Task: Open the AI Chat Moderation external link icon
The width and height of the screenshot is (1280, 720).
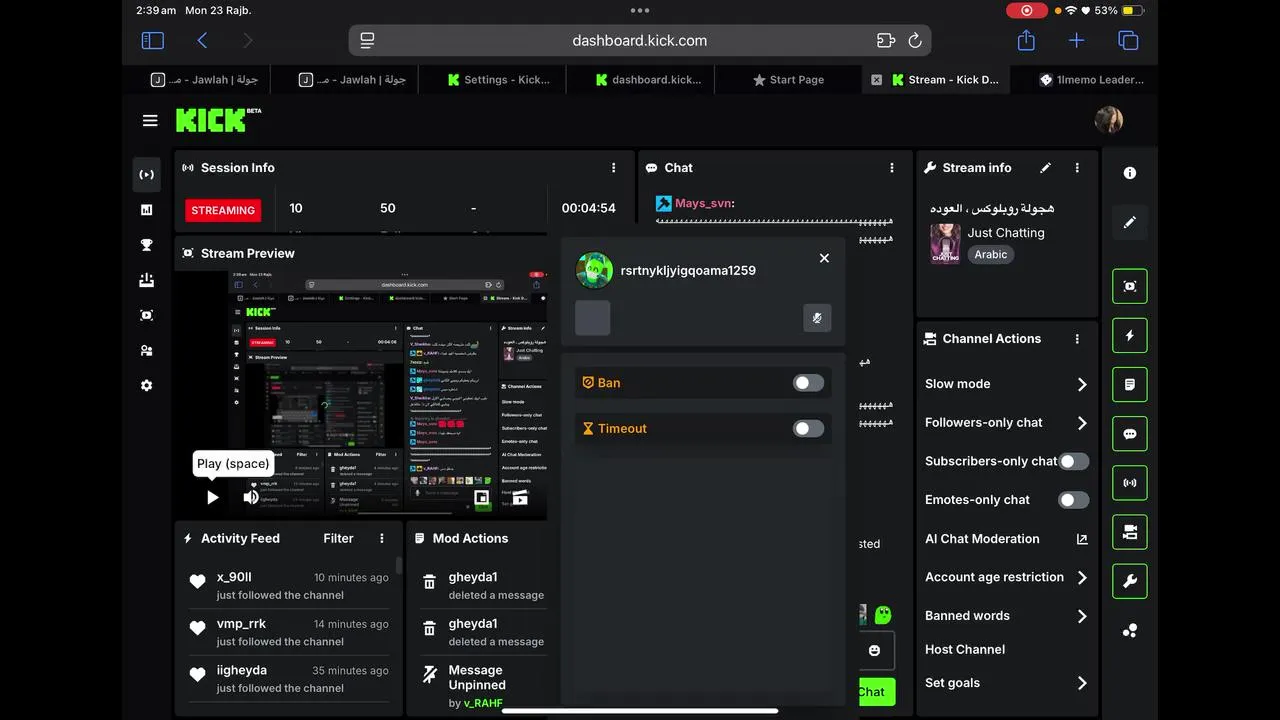Action: point(1082,539)
